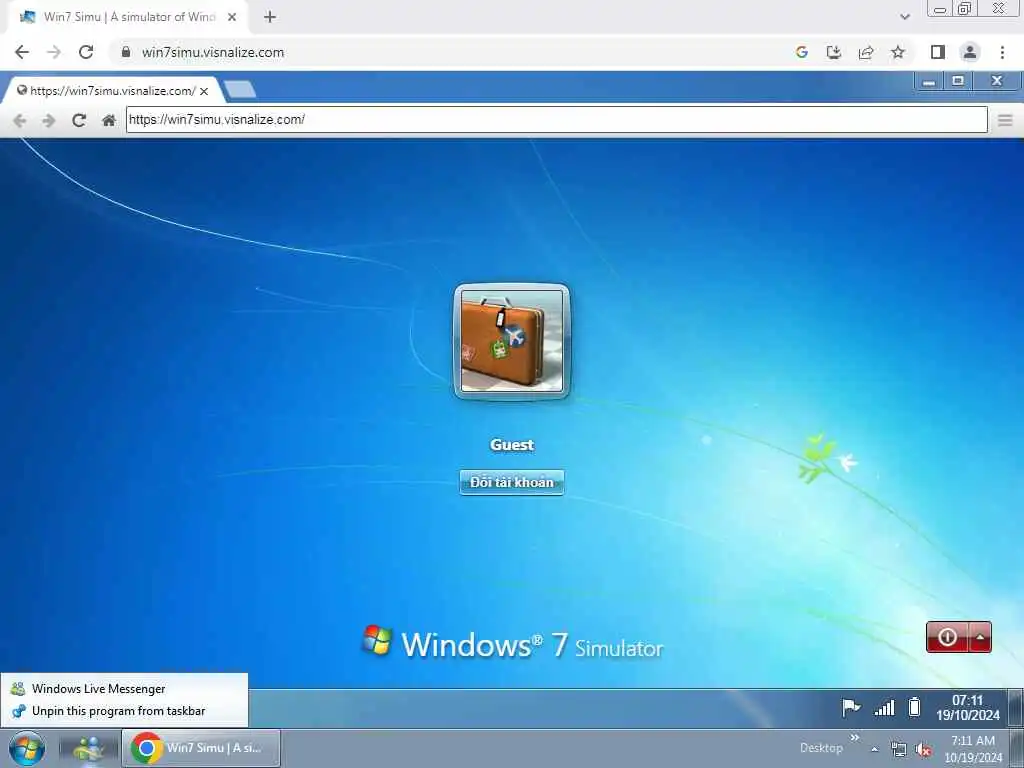
Task: Click Windows Live Messenger taskbar icon
Action: pos(89,748)
